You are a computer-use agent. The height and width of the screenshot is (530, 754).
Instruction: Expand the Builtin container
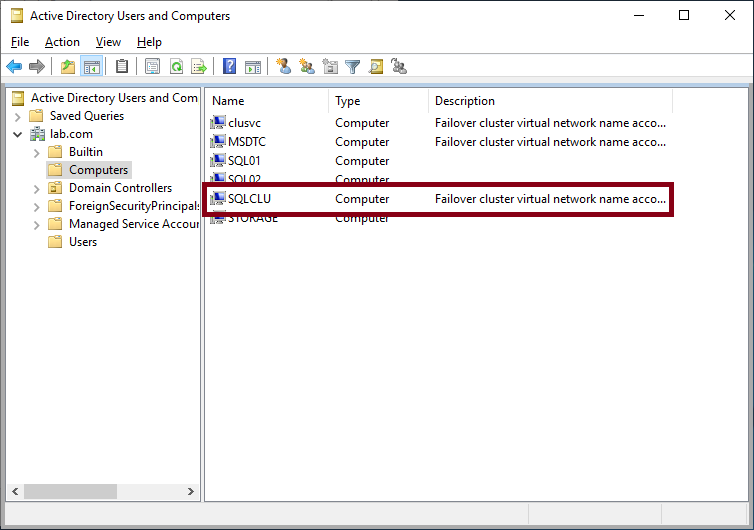[37, 152]
